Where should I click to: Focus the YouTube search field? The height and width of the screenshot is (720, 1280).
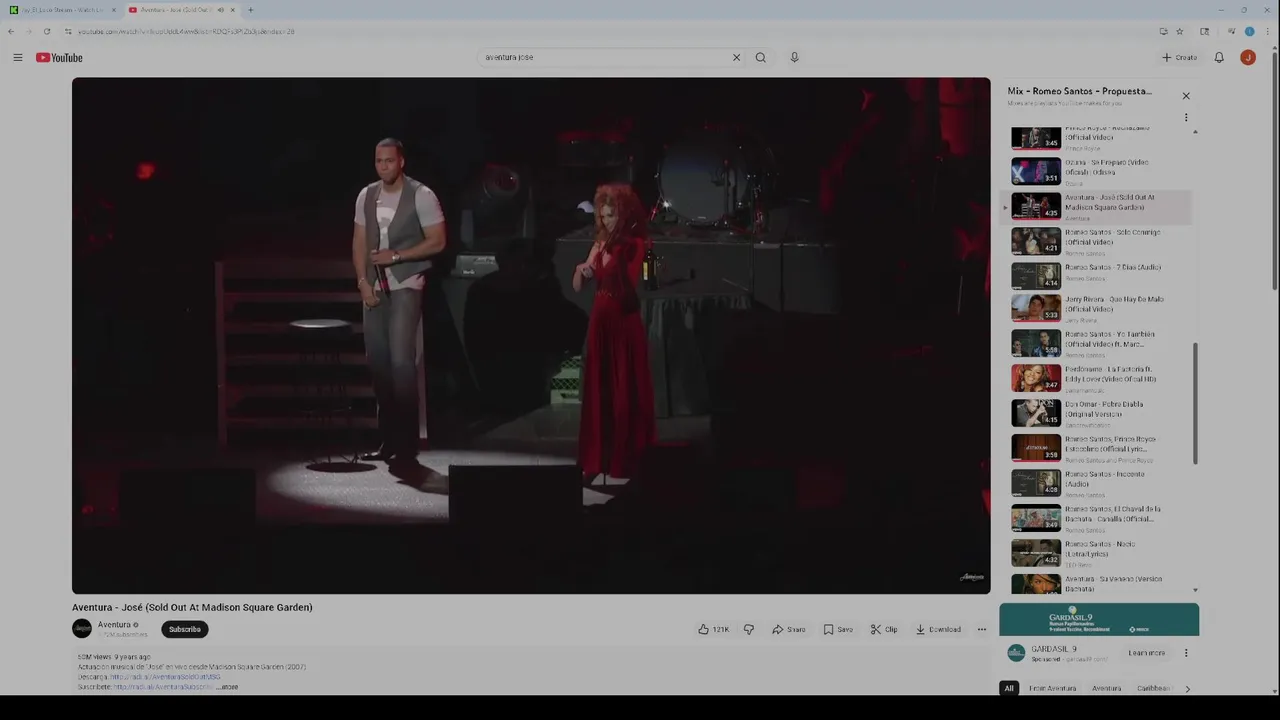coord(604,57)
